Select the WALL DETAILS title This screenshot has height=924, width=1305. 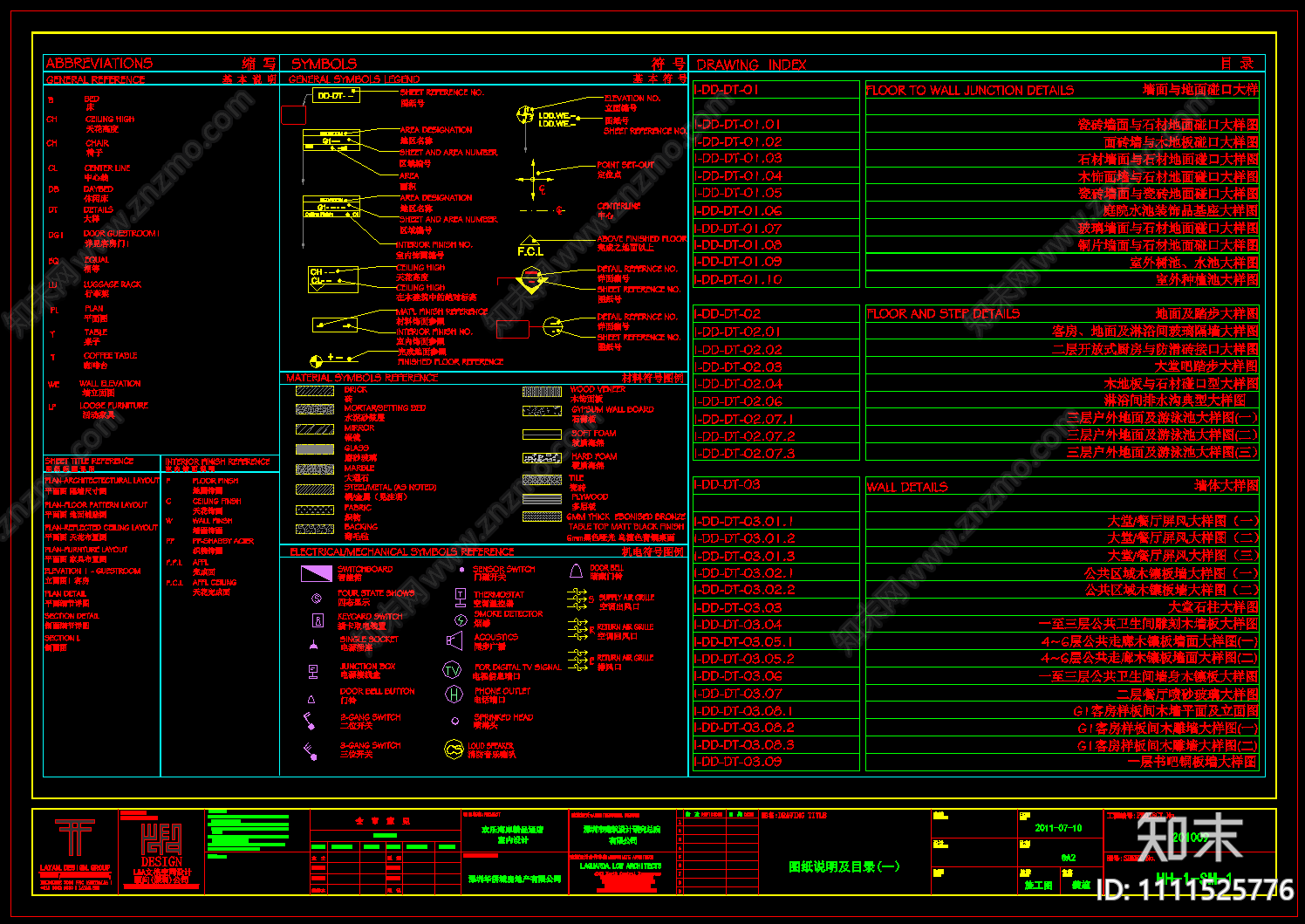(x=907, y=487)
